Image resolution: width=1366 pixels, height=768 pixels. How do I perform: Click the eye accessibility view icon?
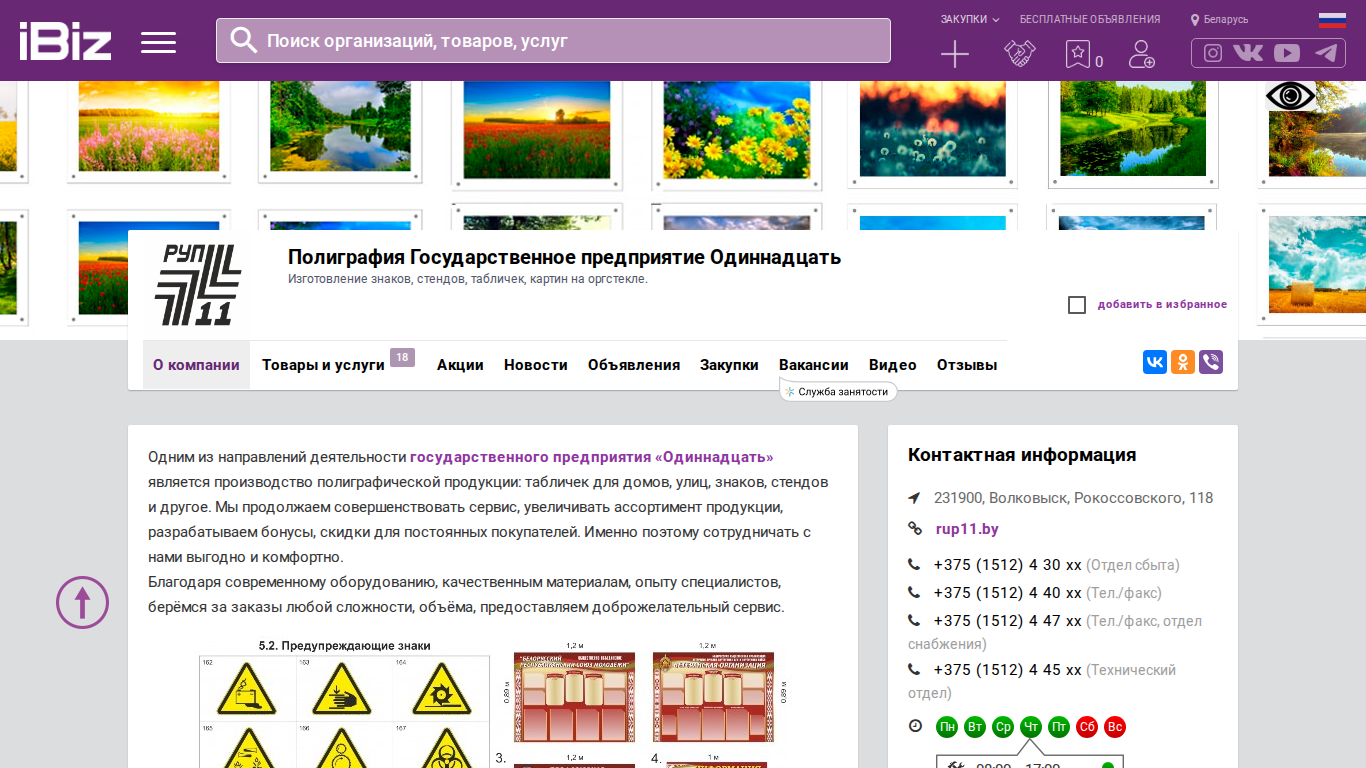[1290, 96]
